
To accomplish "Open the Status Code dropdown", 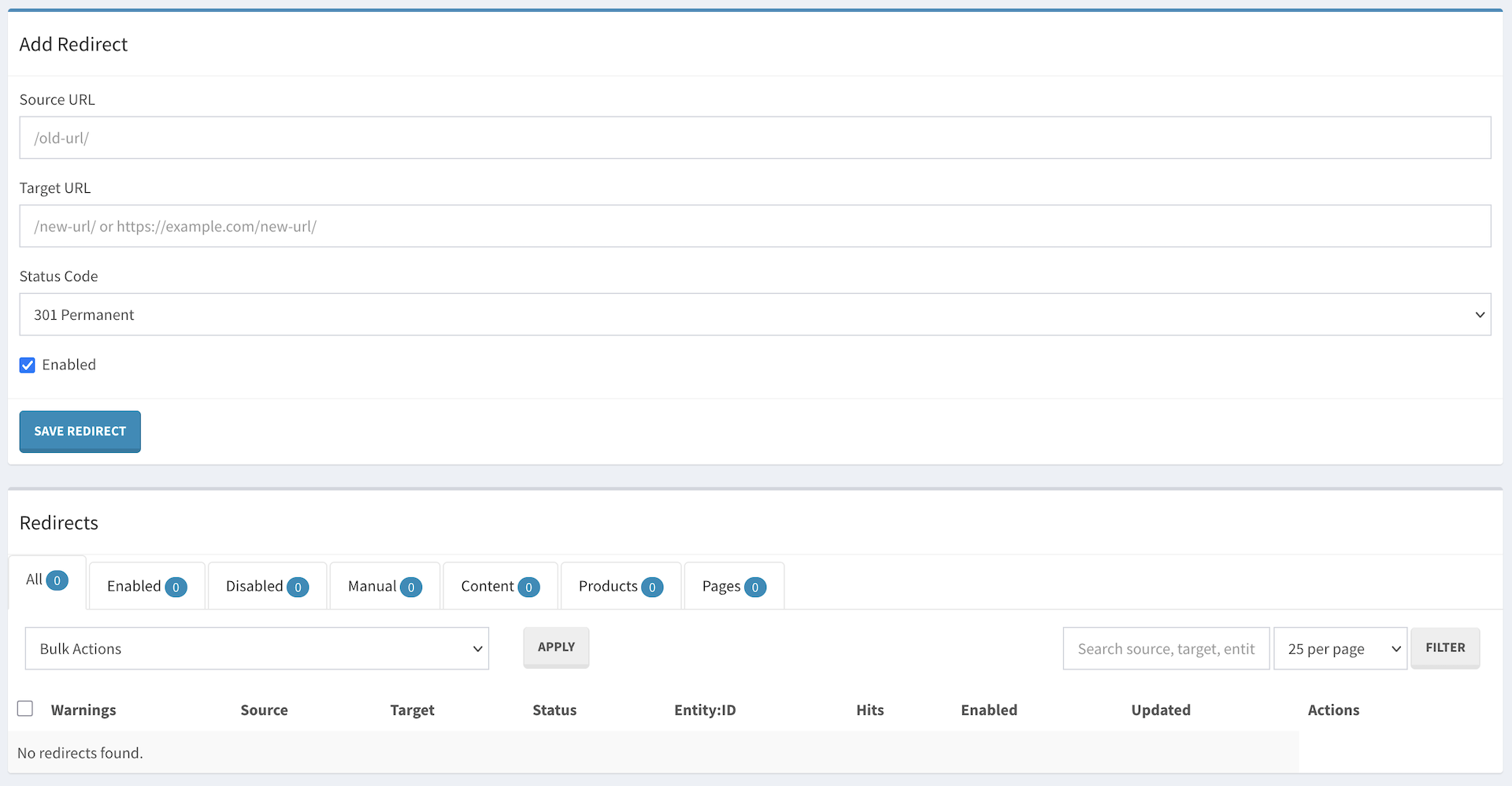I will pyautogui.click(x=755, y=314).
